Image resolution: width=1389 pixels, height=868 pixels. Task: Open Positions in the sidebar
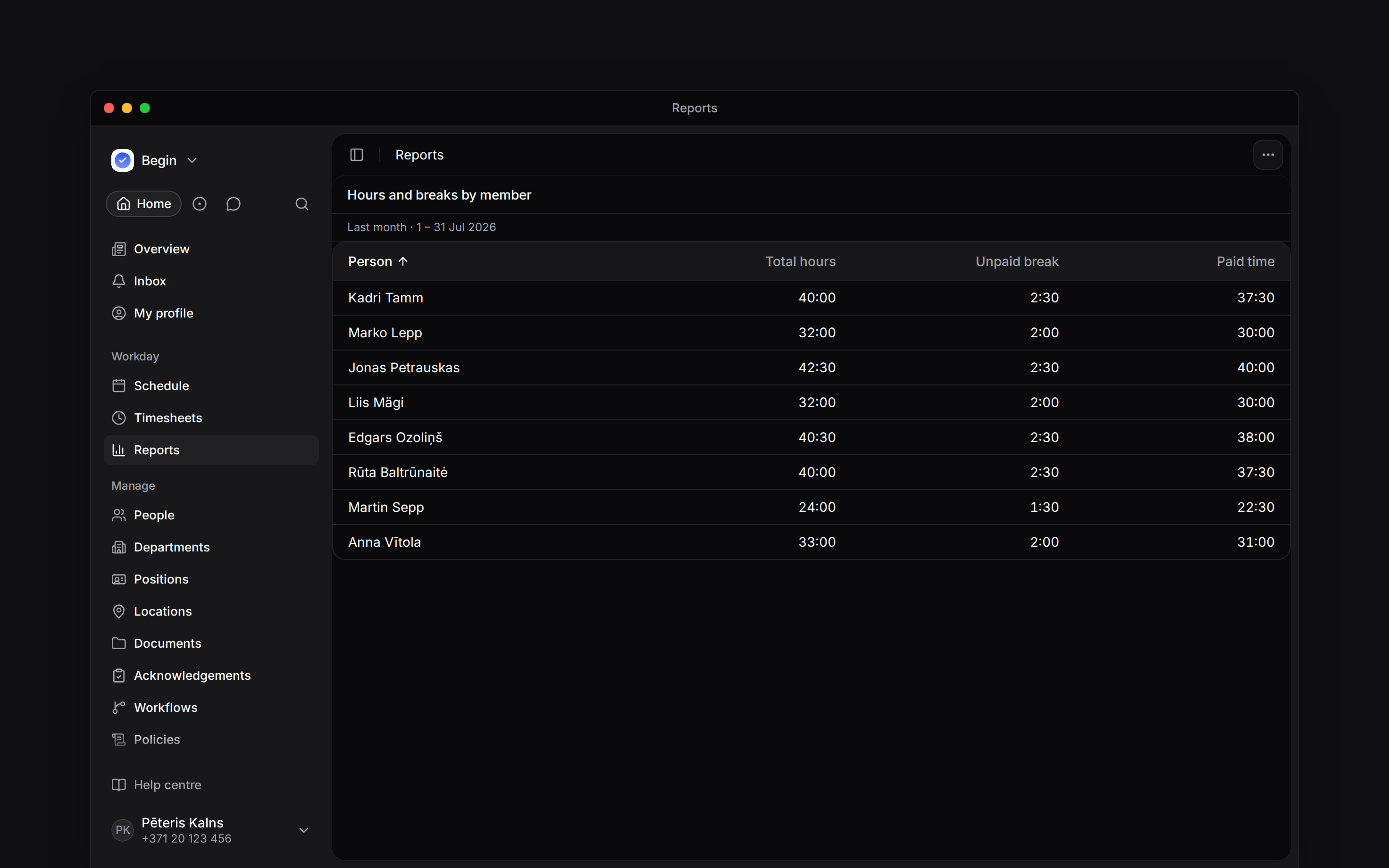point(211,579)
